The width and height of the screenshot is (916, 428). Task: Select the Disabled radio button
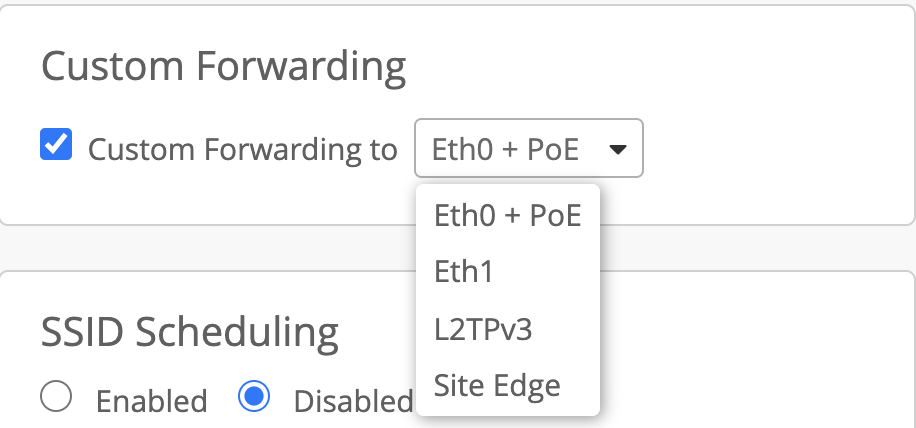[254, 398]
